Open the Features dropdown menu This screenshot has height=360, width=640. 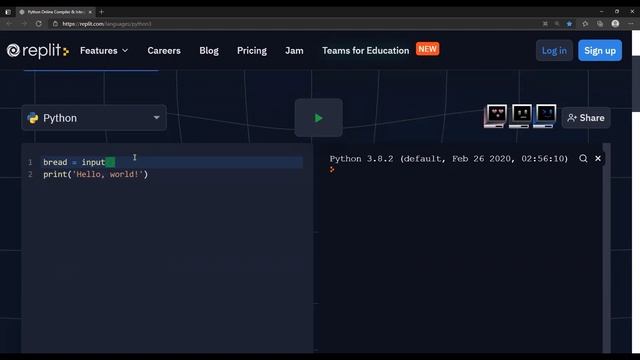point(104,51)
